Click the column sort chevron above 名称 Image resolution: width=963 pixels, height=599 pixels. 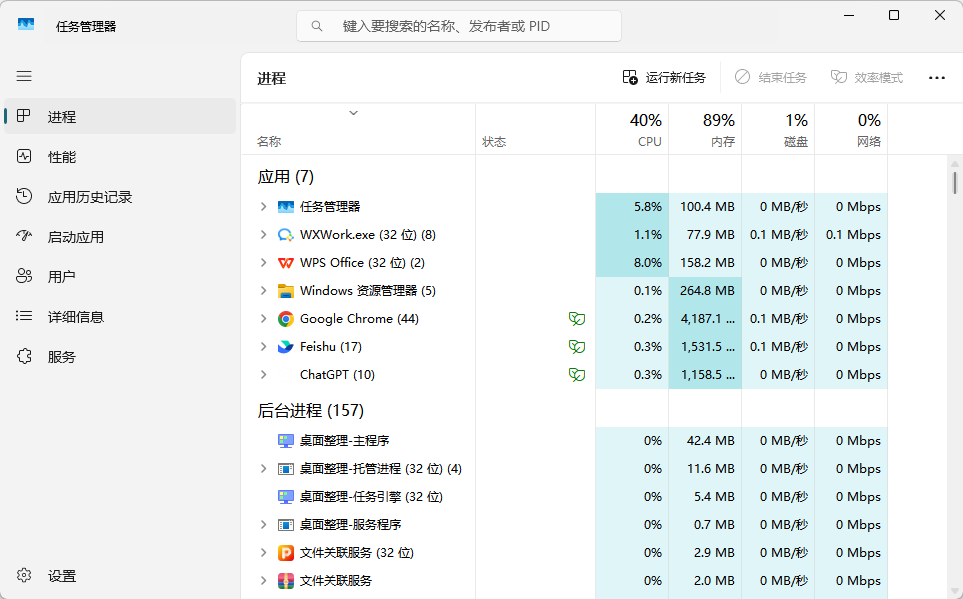(353, 113)
